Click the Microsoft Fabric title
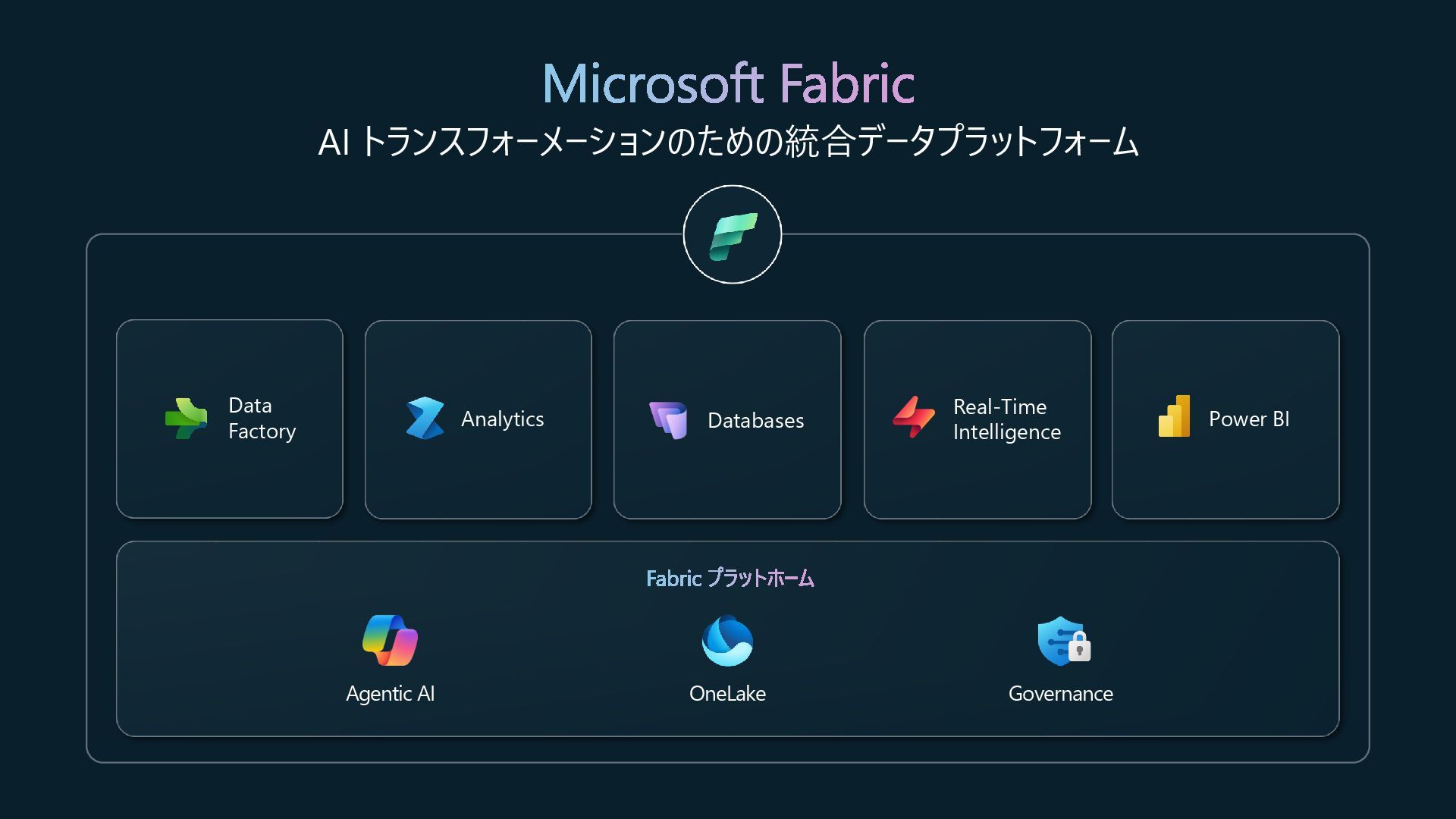Screen dimensions: 1456x819 728,83
